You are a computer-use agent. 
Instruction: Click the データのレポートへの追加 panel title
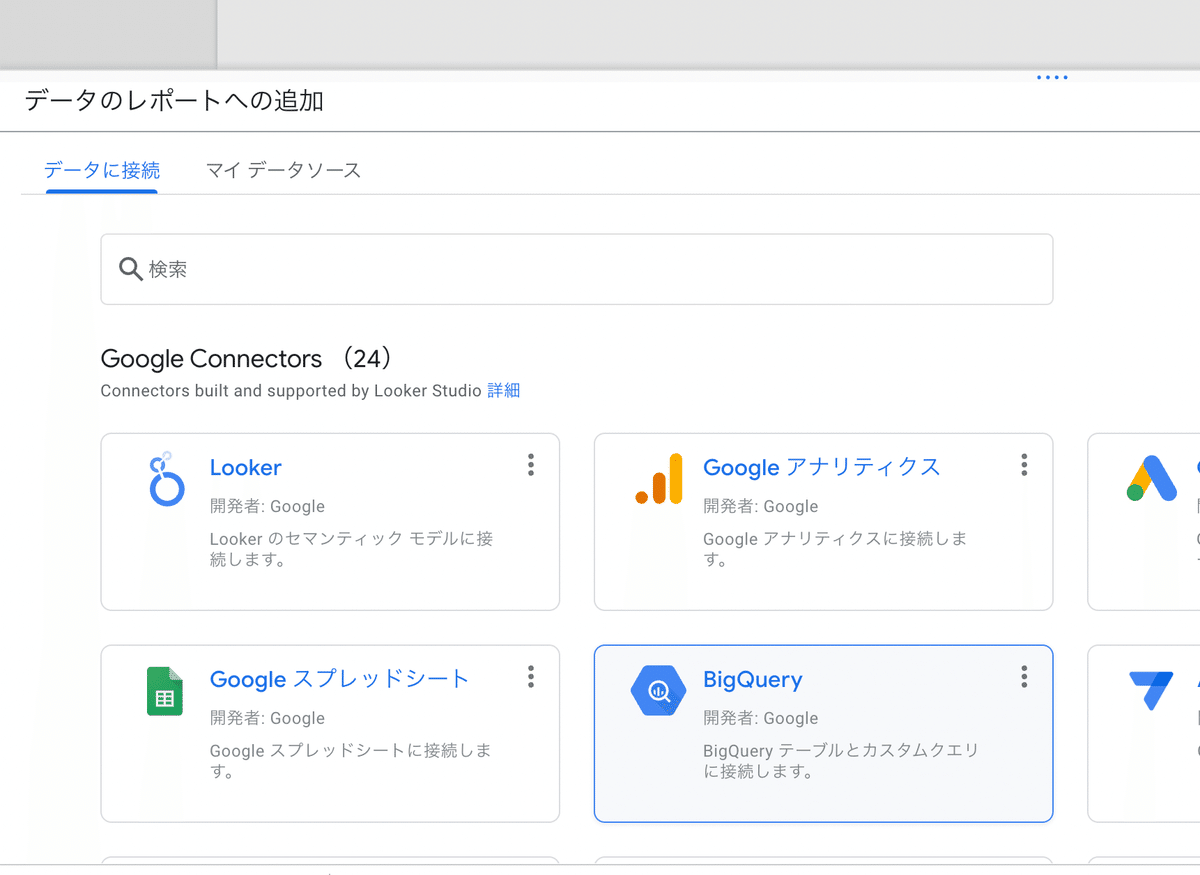click(x=174, y=101)
